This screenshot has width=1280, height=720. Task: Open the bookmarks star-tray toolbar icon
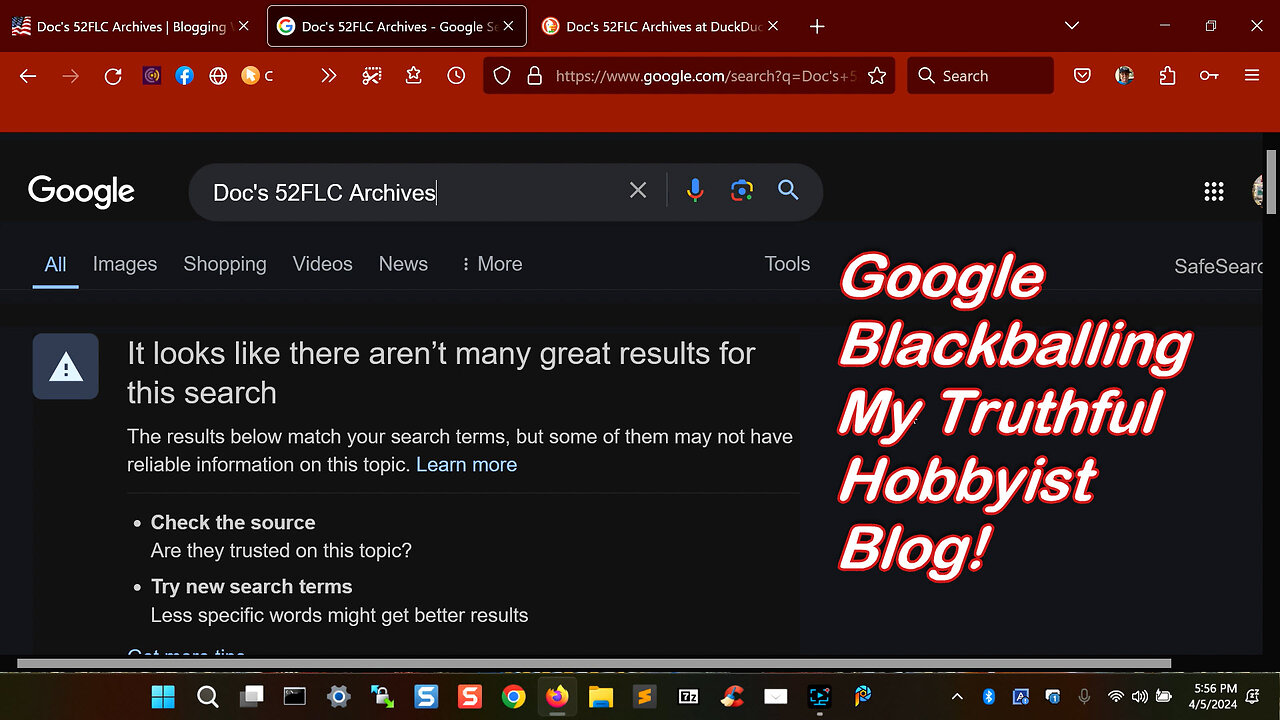pyautogui.click(x=414, y=75)
